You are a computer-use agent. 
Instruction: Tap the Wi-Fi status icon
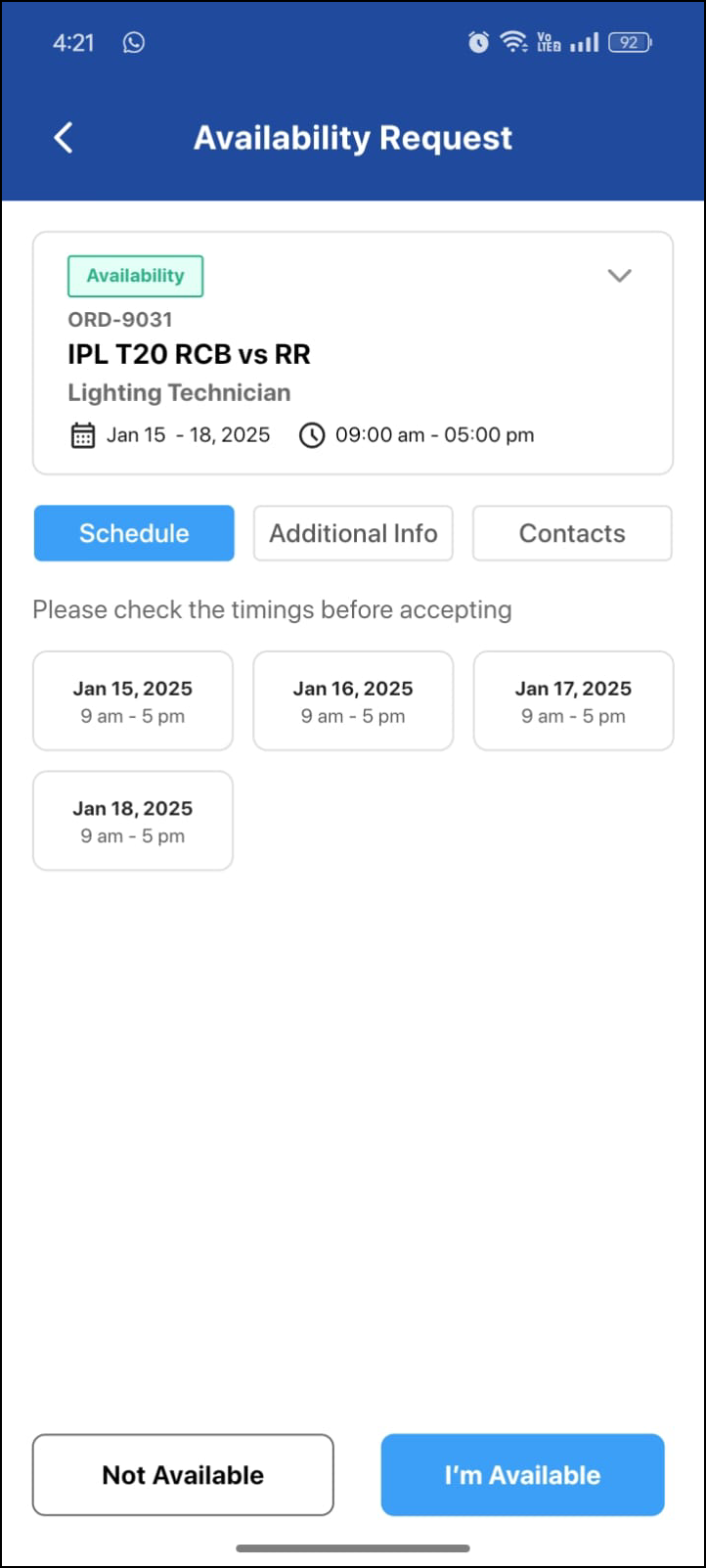click(512, 42)
